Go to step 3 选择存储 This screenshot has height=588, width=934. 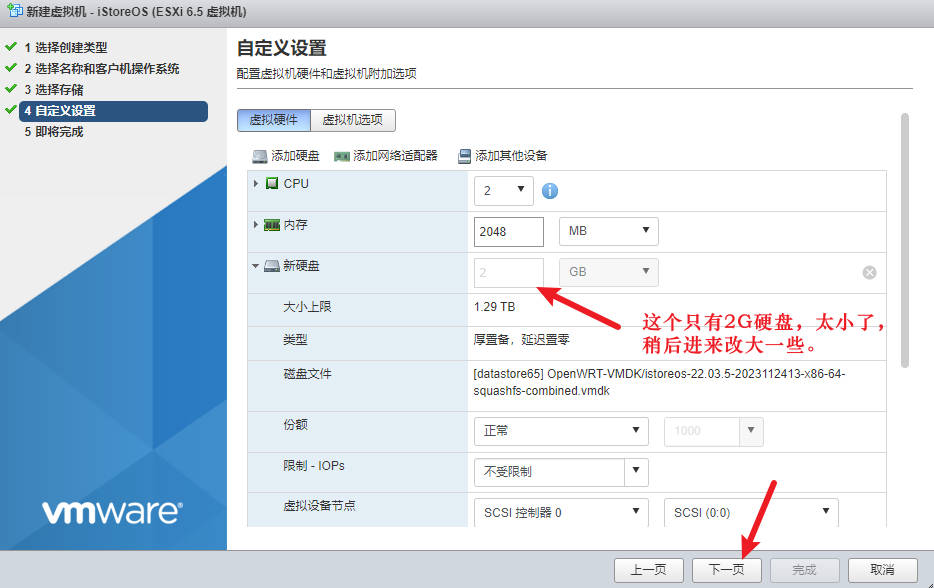(x=54, y=90)
